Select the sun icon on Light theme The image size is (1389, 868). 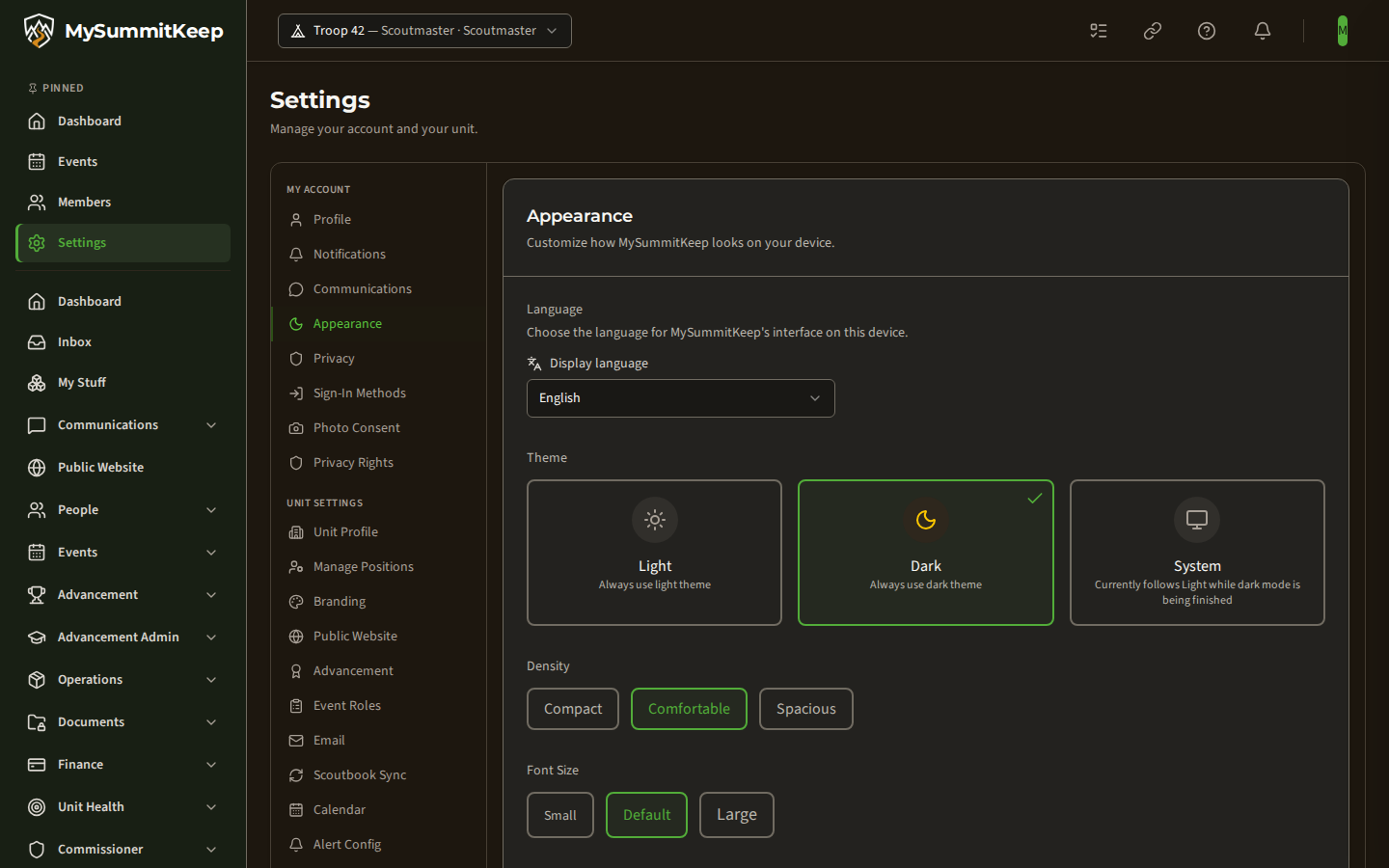click(x=655, y=520)
